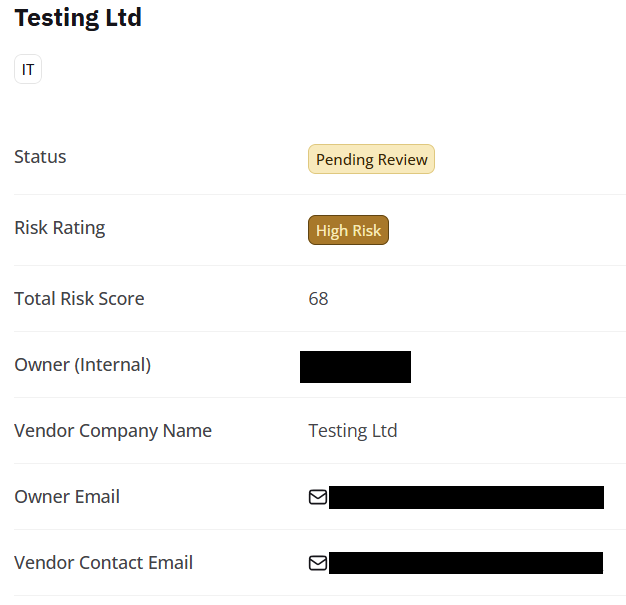Open the redacted Vendor Contact Email address
This screenshot has height=605, width=626.
466,563
